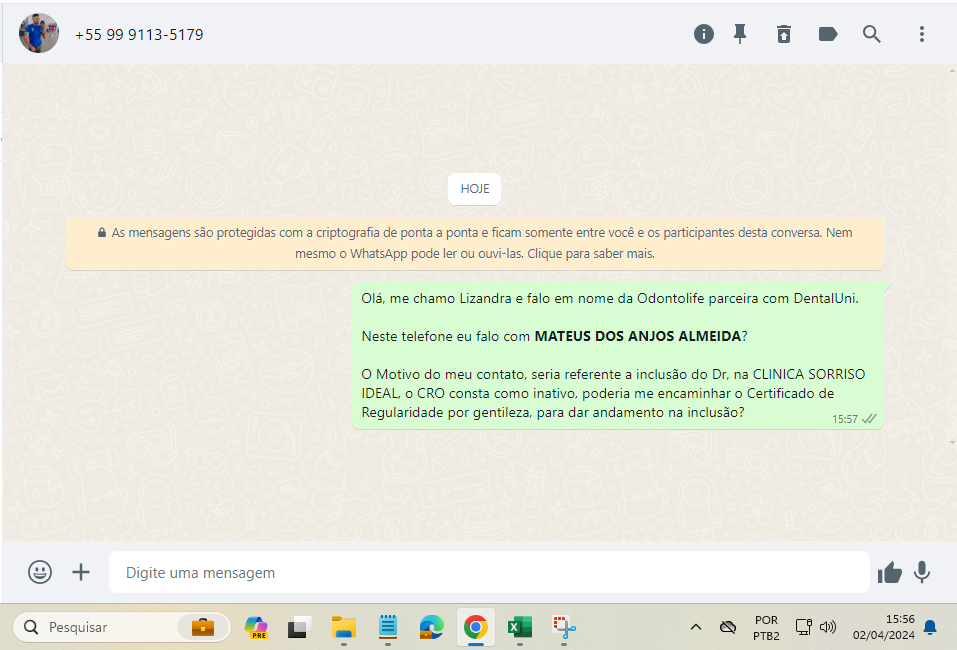Open Notepad from the taskbar
This screenshot has height=650, width=957.
coord(388,627)
